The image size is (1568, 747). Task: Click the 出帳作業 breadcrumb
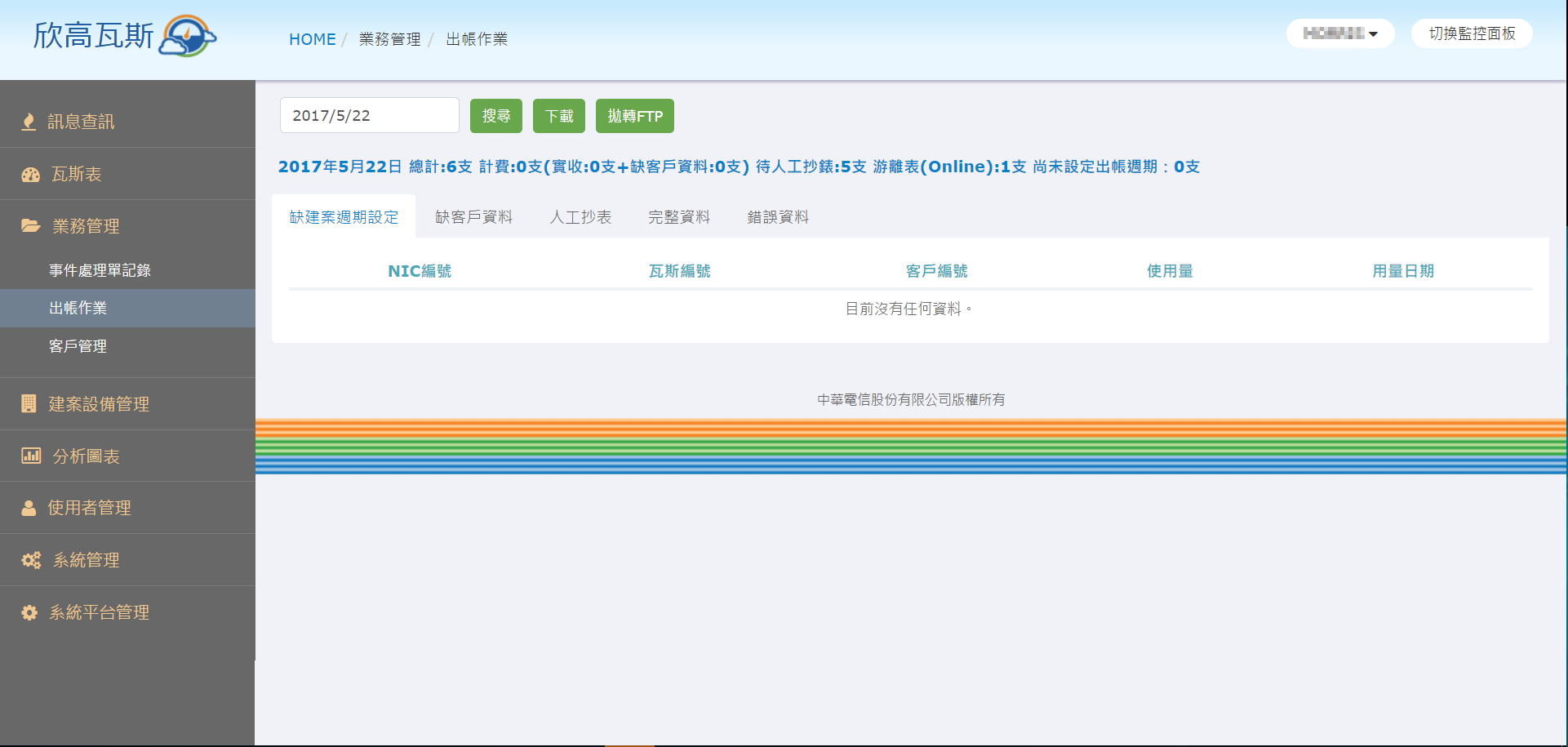pyautogui.click(x=477, y=39)
